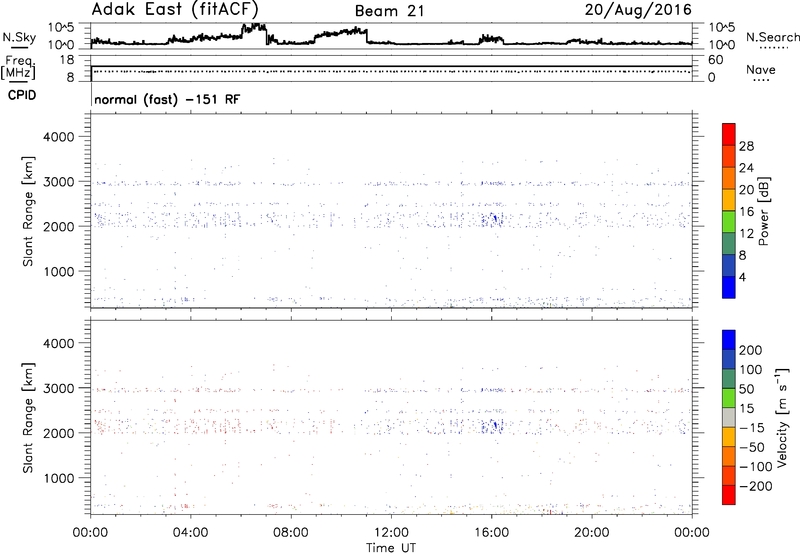Click the red segment of Power colorbar
Screen dimensions: 800x554
(x=729, y=134)
